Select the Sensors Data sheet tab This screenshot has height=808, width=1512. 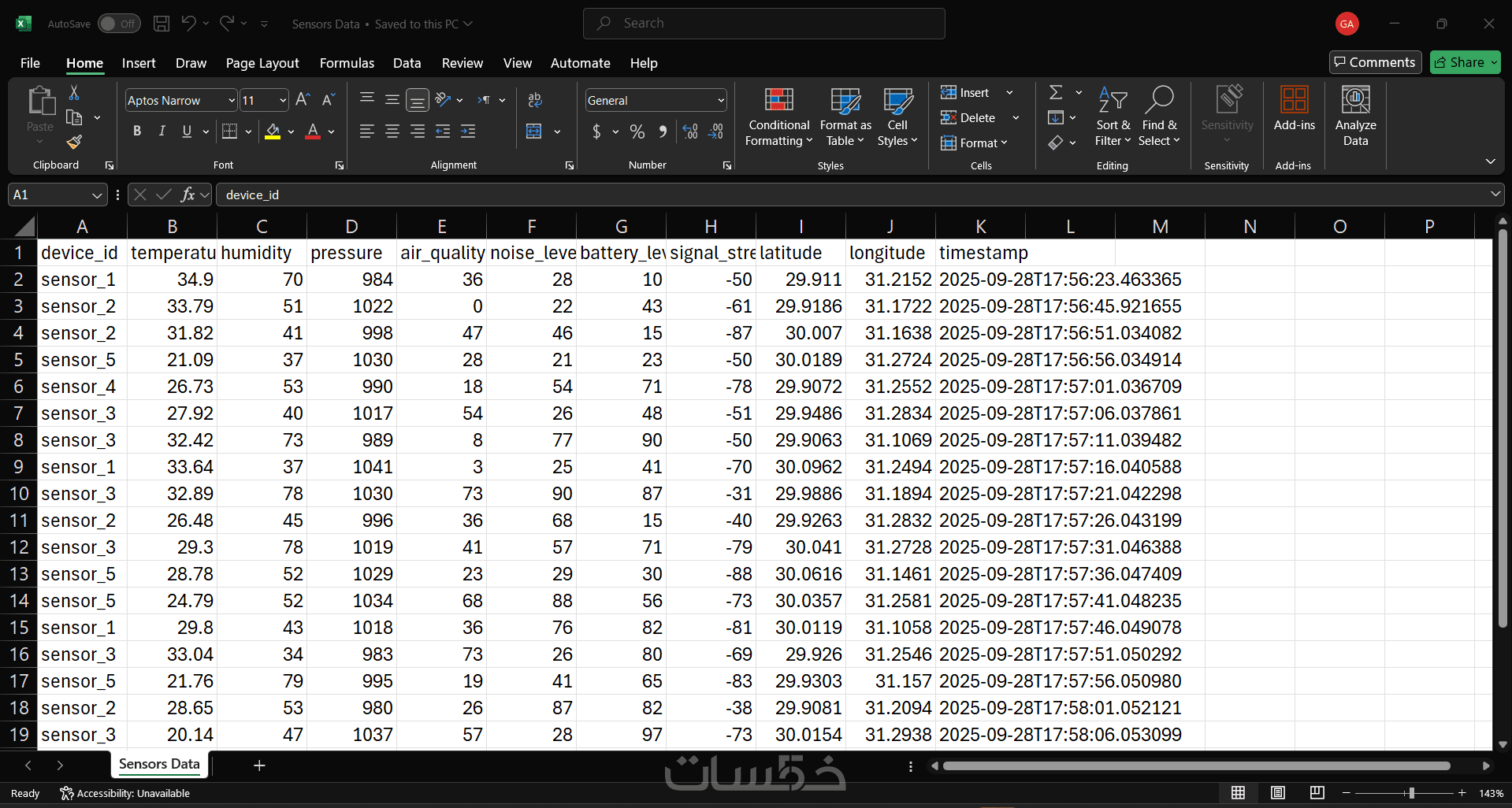tap(159, 764)
